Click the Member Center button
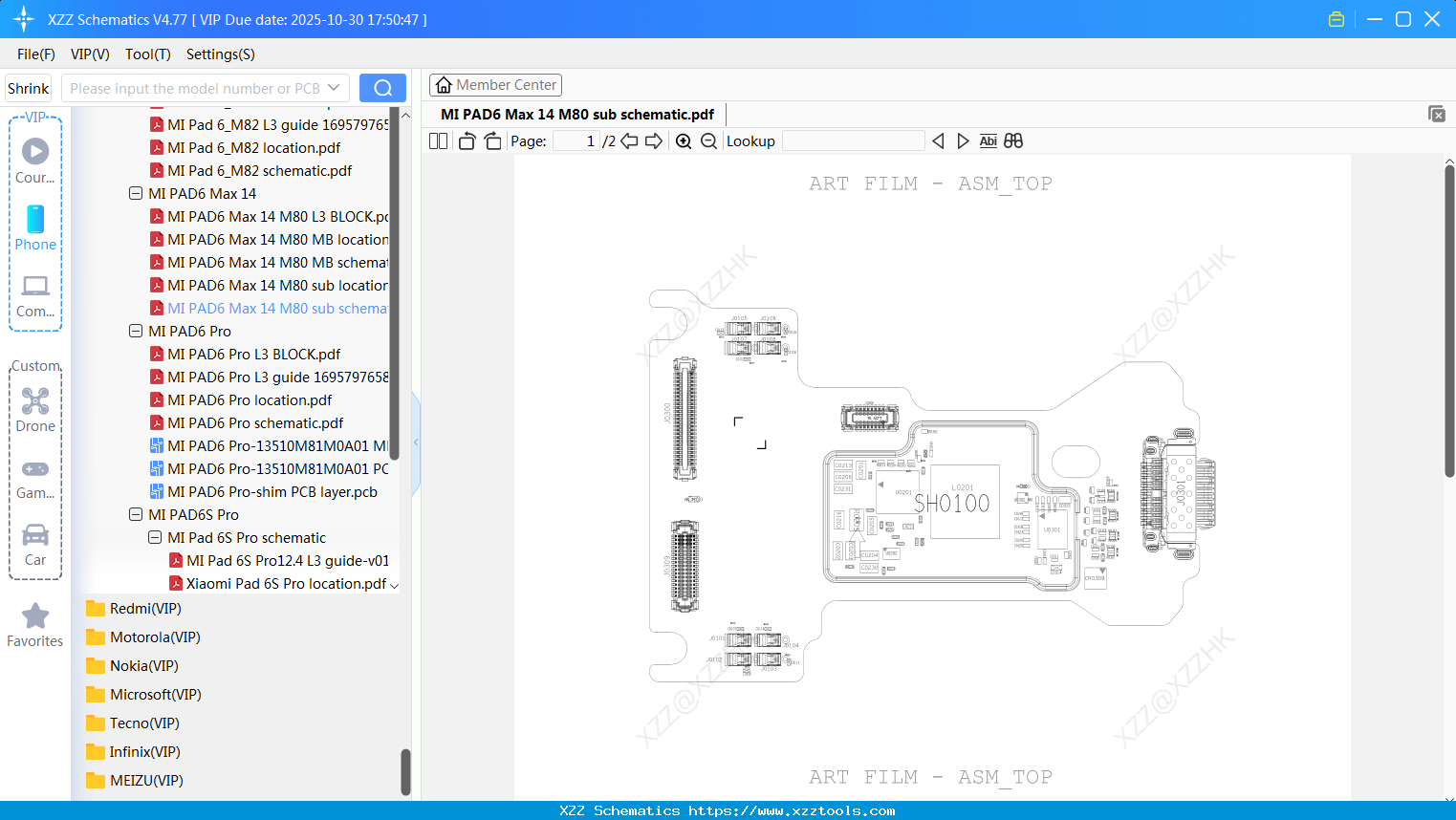 click(495, 84)
